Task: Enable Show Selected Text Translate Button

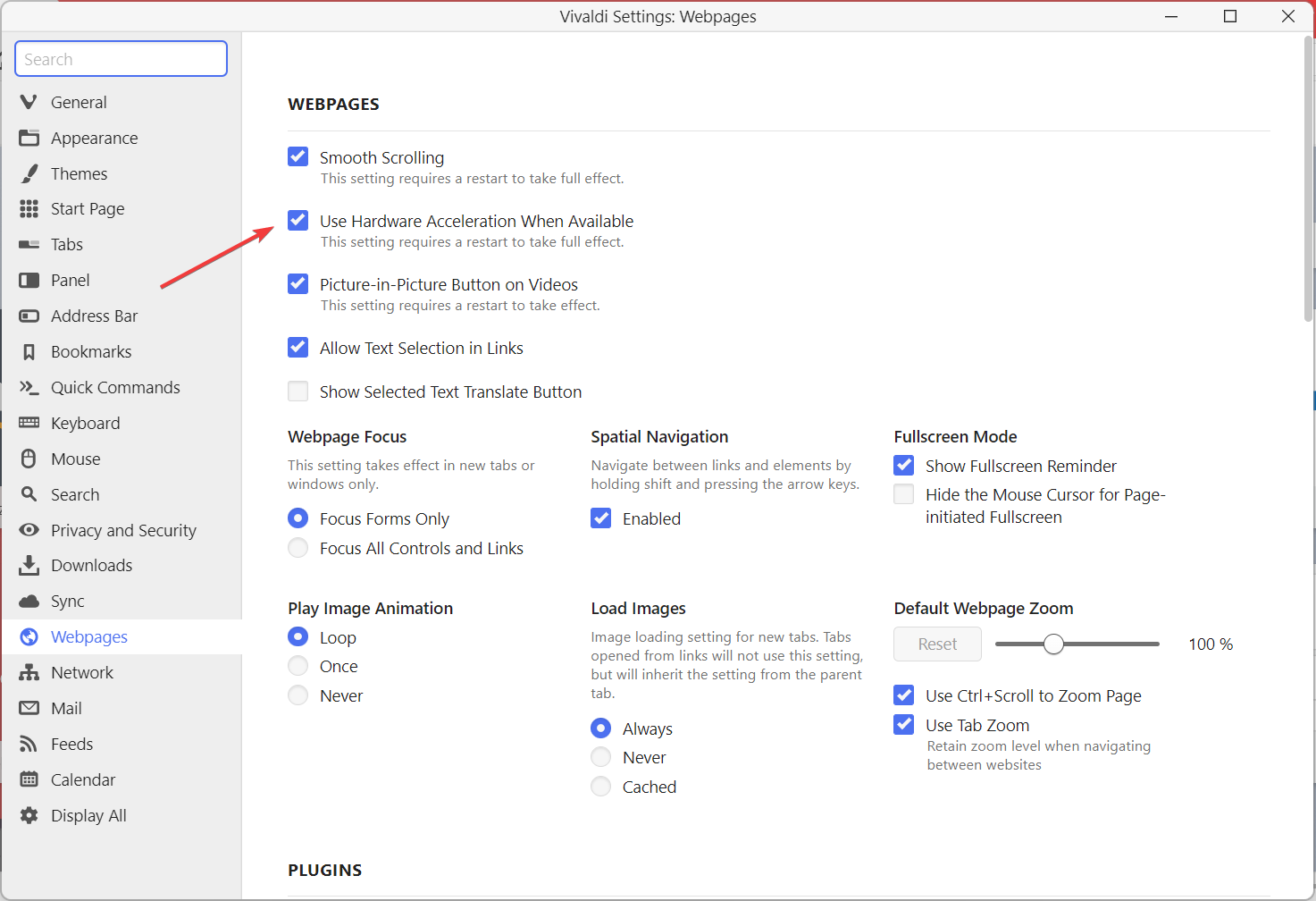Action: [298, 392]
